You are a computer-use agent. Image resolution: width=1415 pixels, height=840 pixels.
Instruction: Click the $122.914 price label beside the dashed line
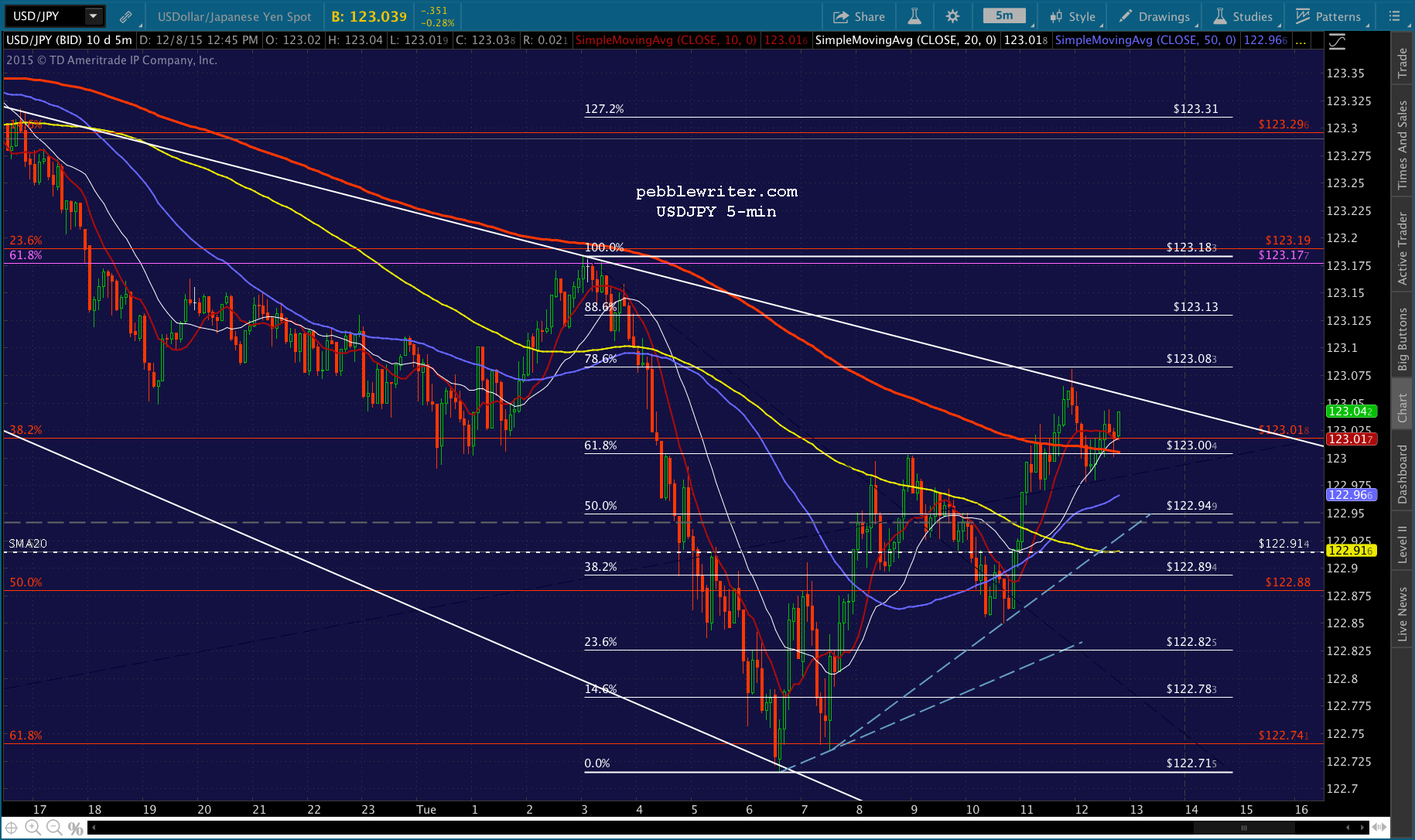coord(1284,544)
